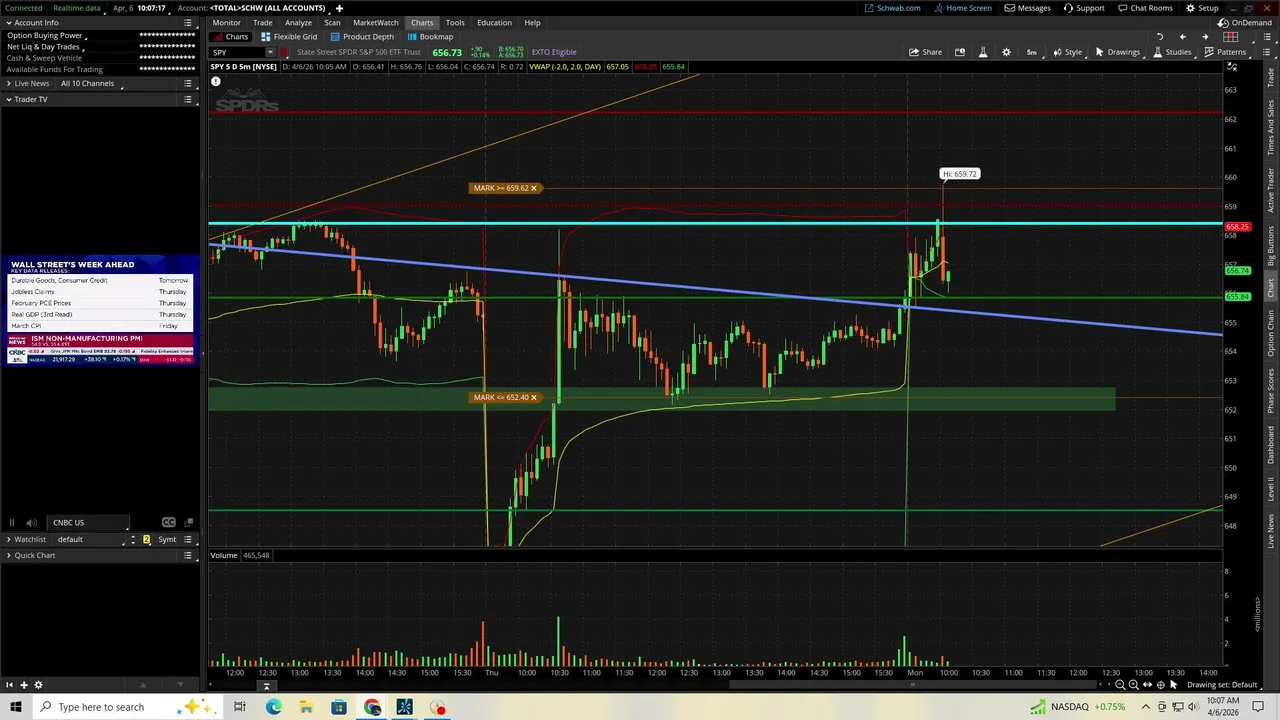This screenshot has height=720, width=1280.
Task: Select the CNBC US channel dropdown
Action: [90, 522]
